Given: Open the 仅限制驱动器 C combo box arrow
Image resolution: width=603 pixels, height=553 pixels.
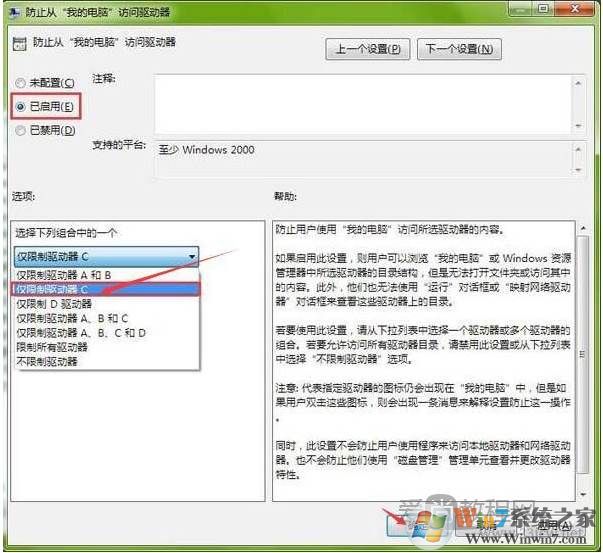Looking at the screenshot, I should point(192,257).
